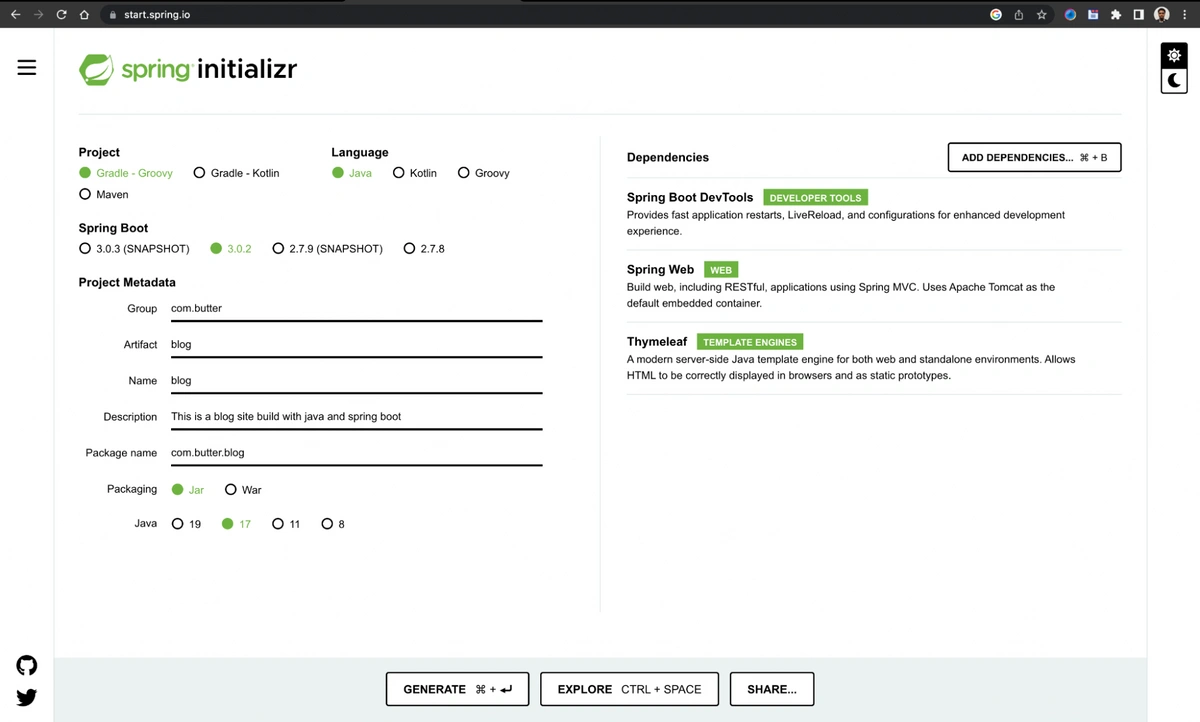Image resolution: width=1200 pixels, height=722 pixels.
Task: Choose Kotlin as the language
Action: [x=415, y=173]
